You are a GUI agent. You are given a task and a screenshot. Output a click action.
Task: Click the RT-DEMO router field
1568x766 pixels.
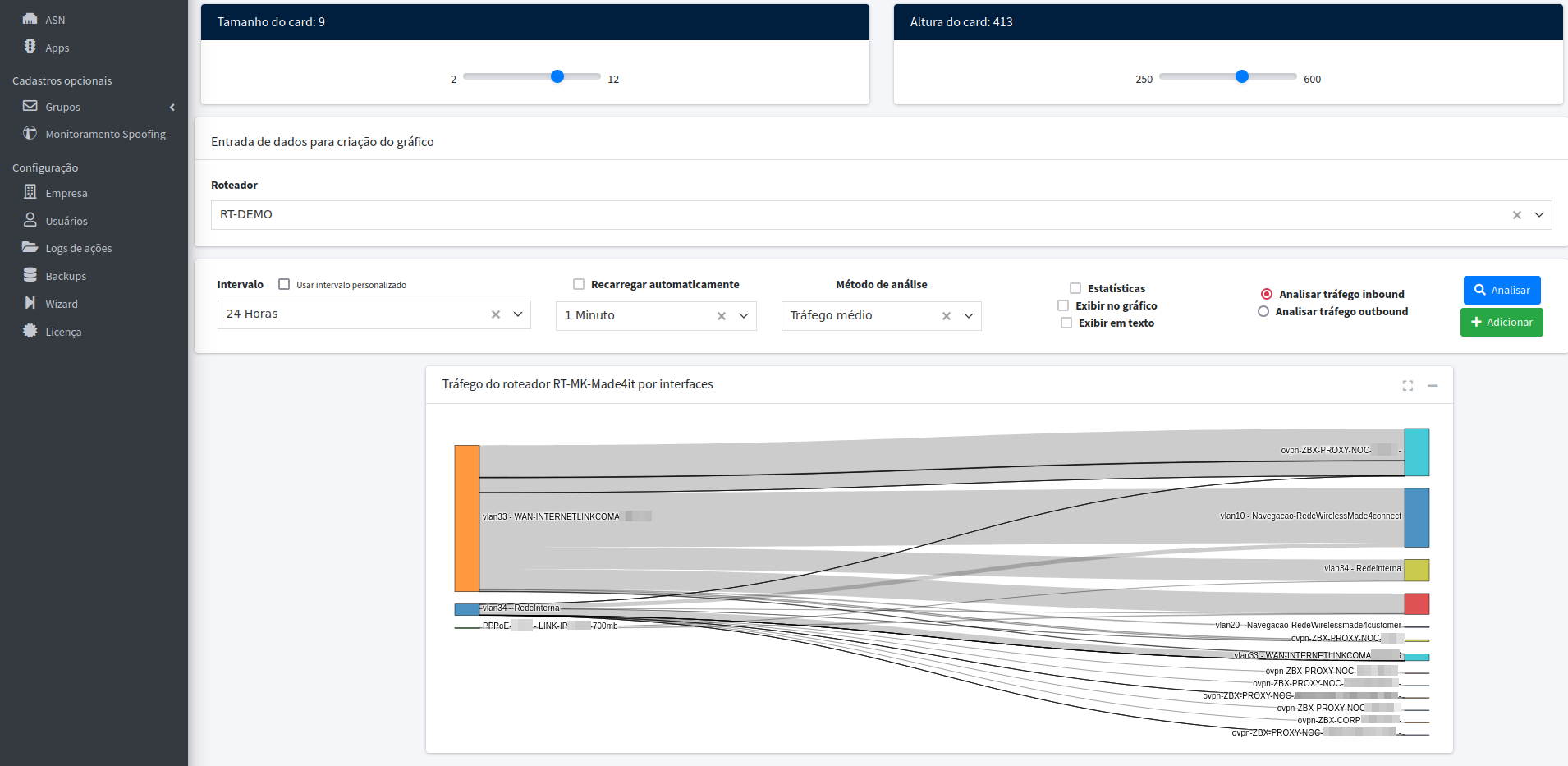pos(881,215)
